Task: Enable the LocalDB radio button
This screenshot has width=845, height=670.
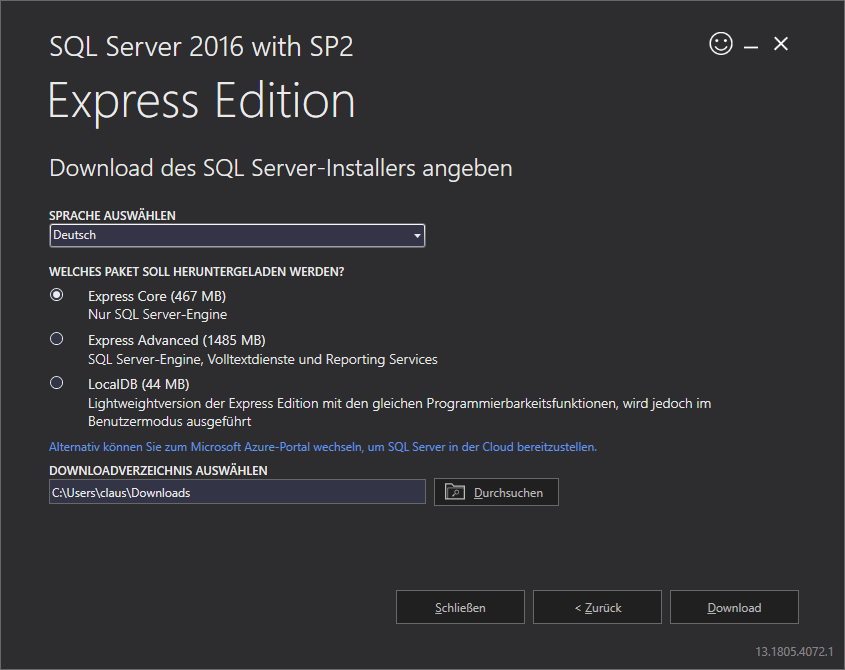Action: click(x=57, y=383)
